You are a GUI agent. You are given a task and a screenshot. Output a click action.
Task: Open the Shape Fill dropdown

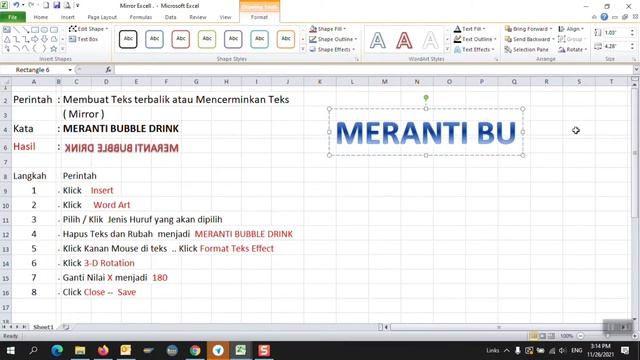pos(327,29)
